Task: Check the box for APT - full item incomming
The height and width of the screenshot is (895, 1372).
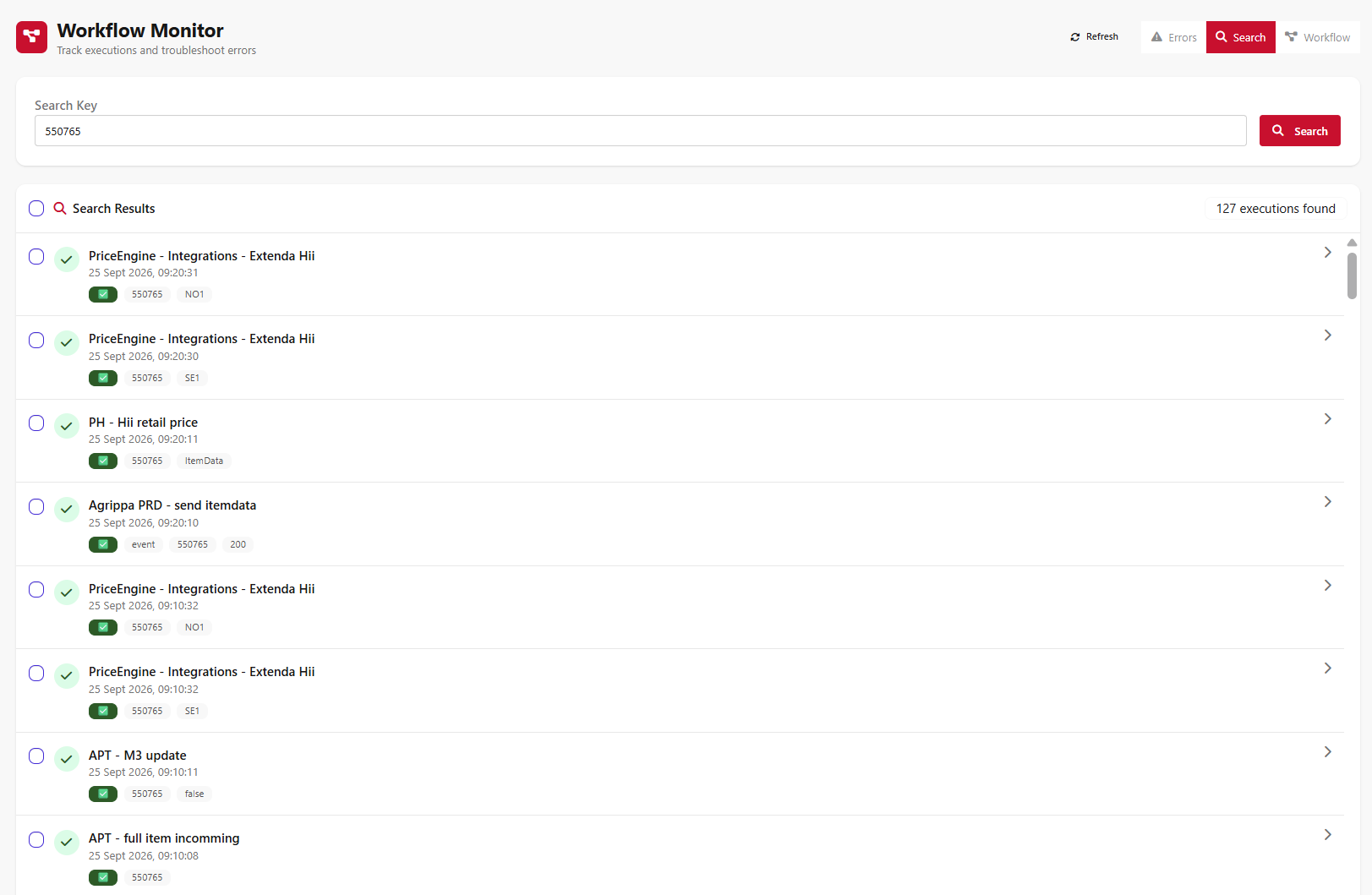Action: pyautogui.click(x=36, y=839)
